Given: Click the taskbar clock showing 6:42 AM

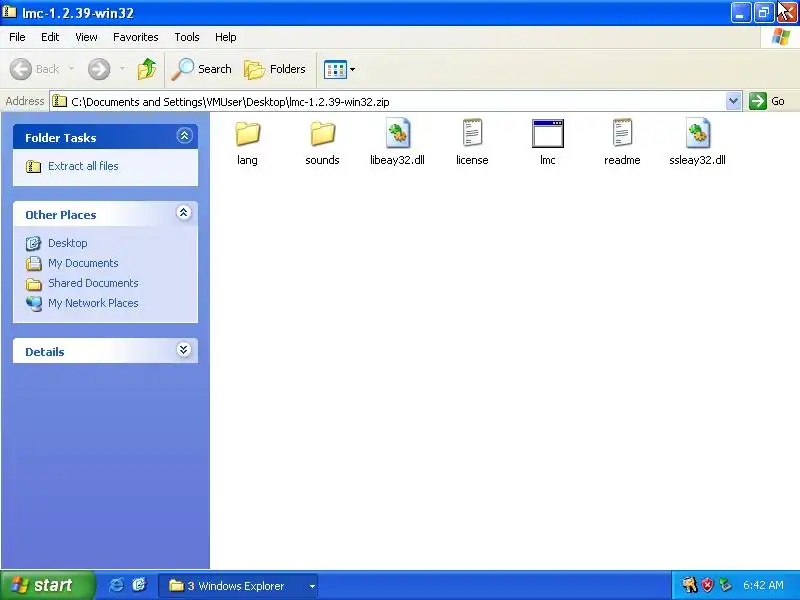Looking at the screenshot, I should point(763,585).
